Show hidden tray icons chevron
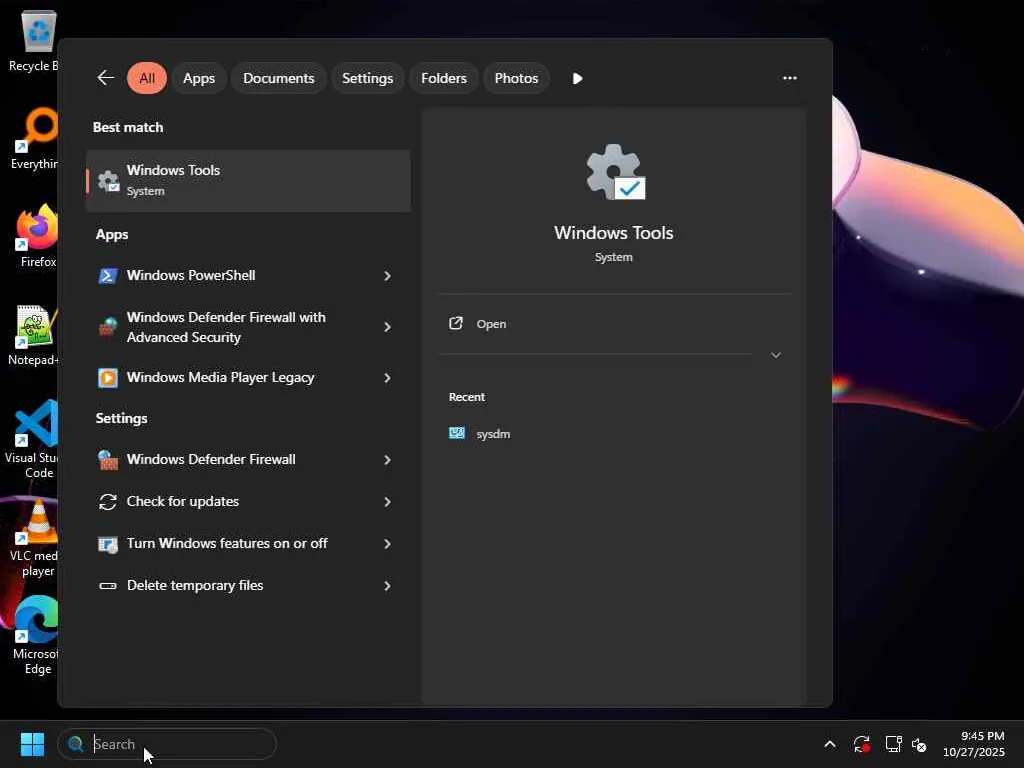This screenshot has width=1024, height=768. [829, 744]
